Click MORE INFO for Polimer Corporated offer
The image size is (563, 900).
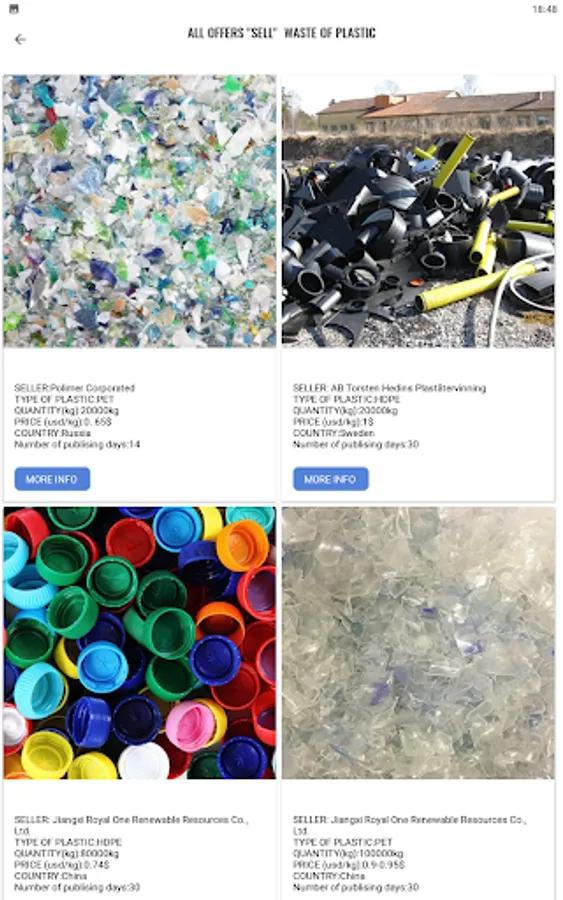pyautogui.click(x=52, y=479)
